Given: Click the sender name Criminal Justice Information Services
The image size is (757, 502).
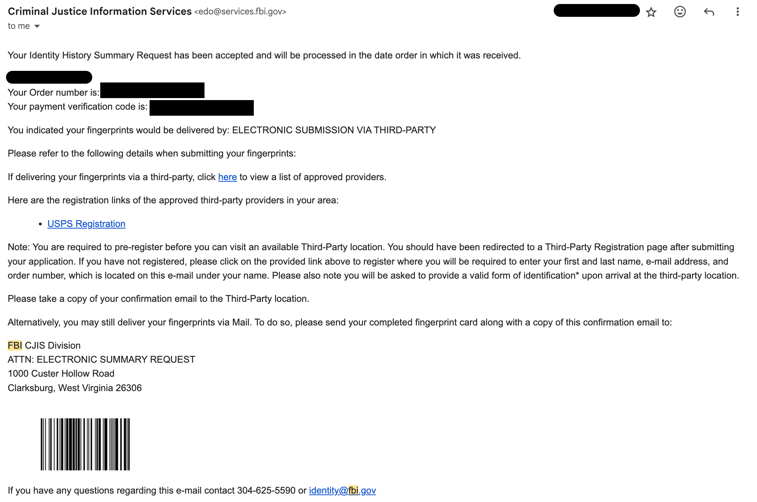Looking at the screenshot, I should click(x=99, y=11).
